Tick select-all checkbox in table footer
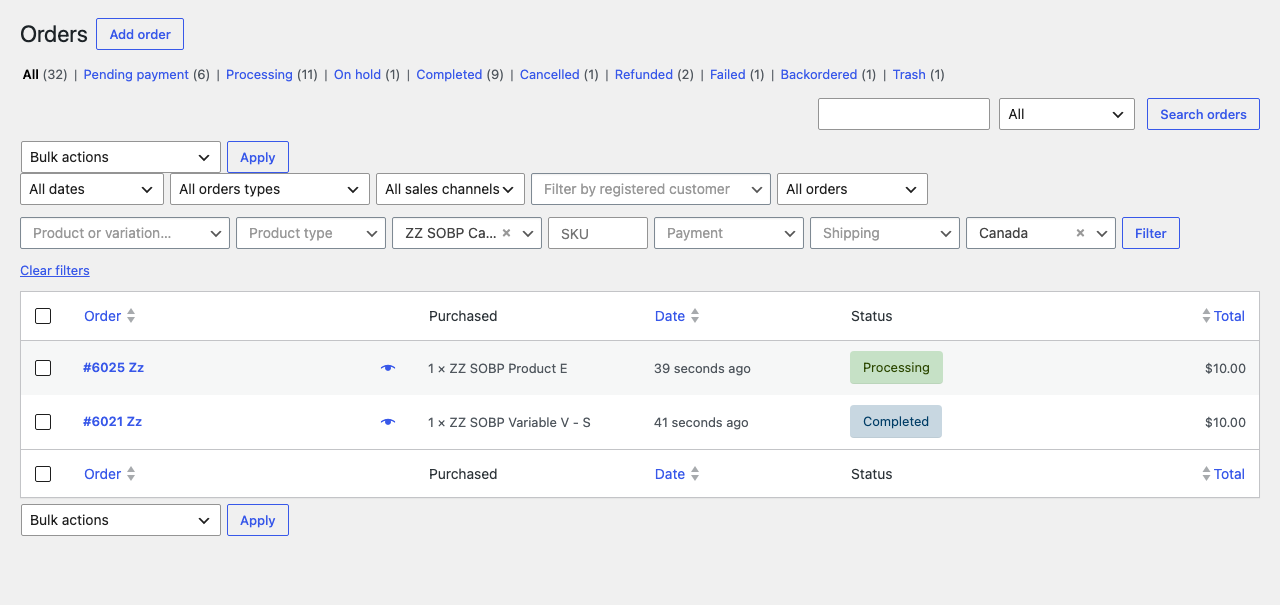Viewport: 1280px width, 605px height. pos(43,474)
